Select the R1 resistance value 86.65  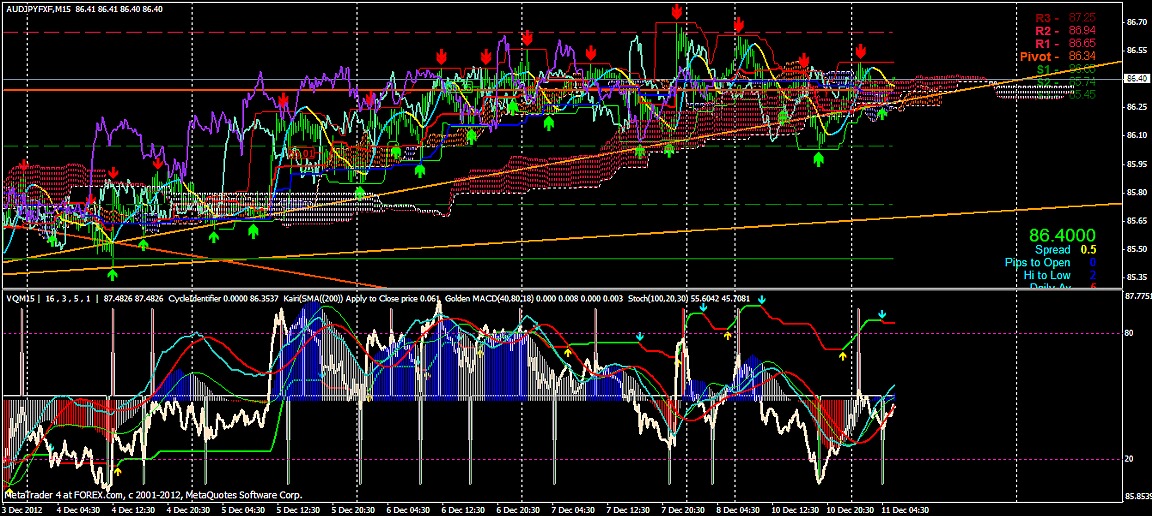pyautogui.click(x=1082, y=44)
